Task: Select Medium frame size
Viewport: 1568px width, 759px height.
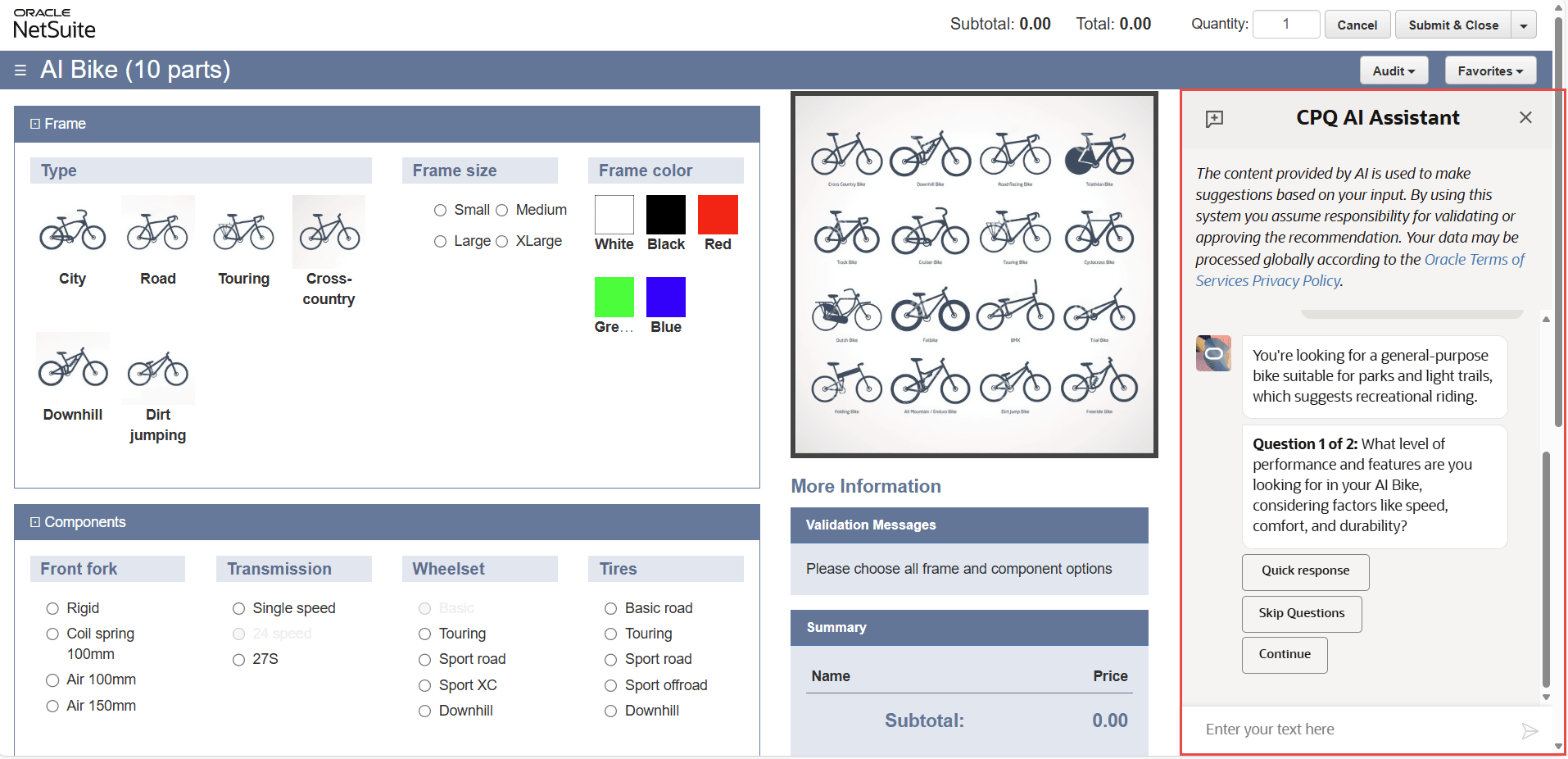Action: point(502,211)
